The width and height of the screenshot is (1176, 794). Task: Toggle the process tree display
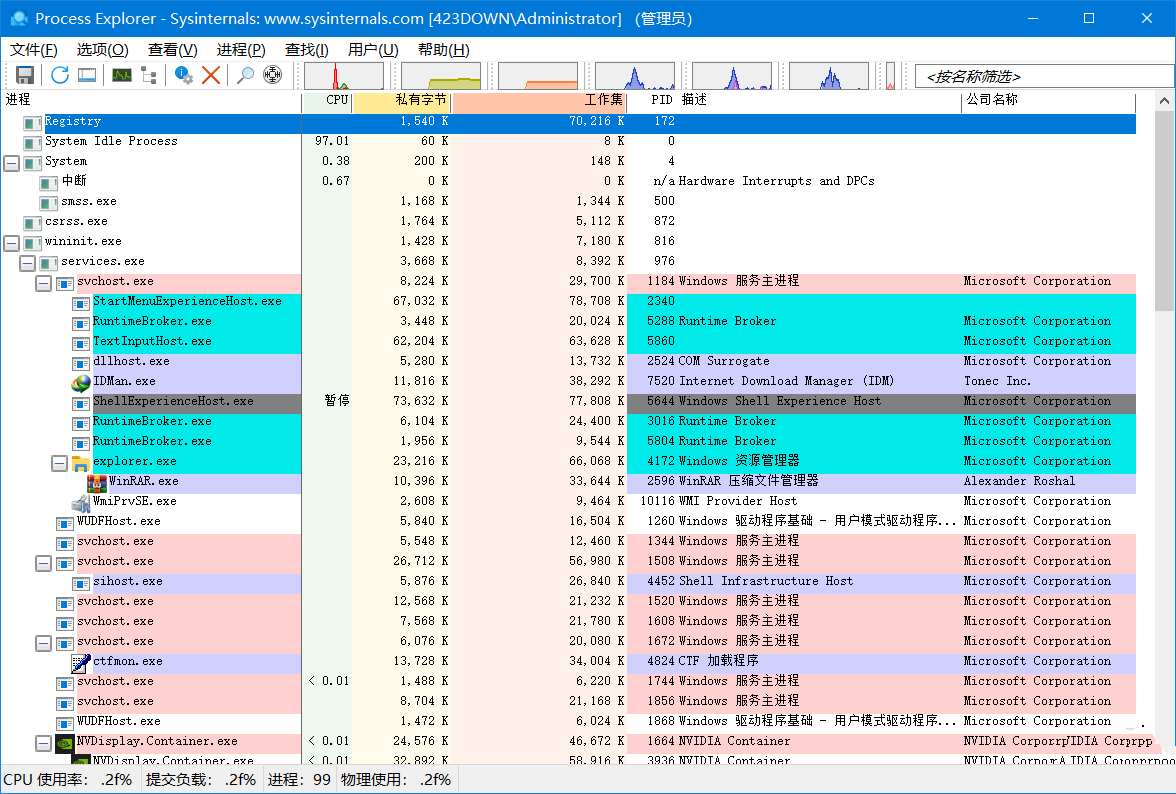pyautogui.click(x=147, y=74)
